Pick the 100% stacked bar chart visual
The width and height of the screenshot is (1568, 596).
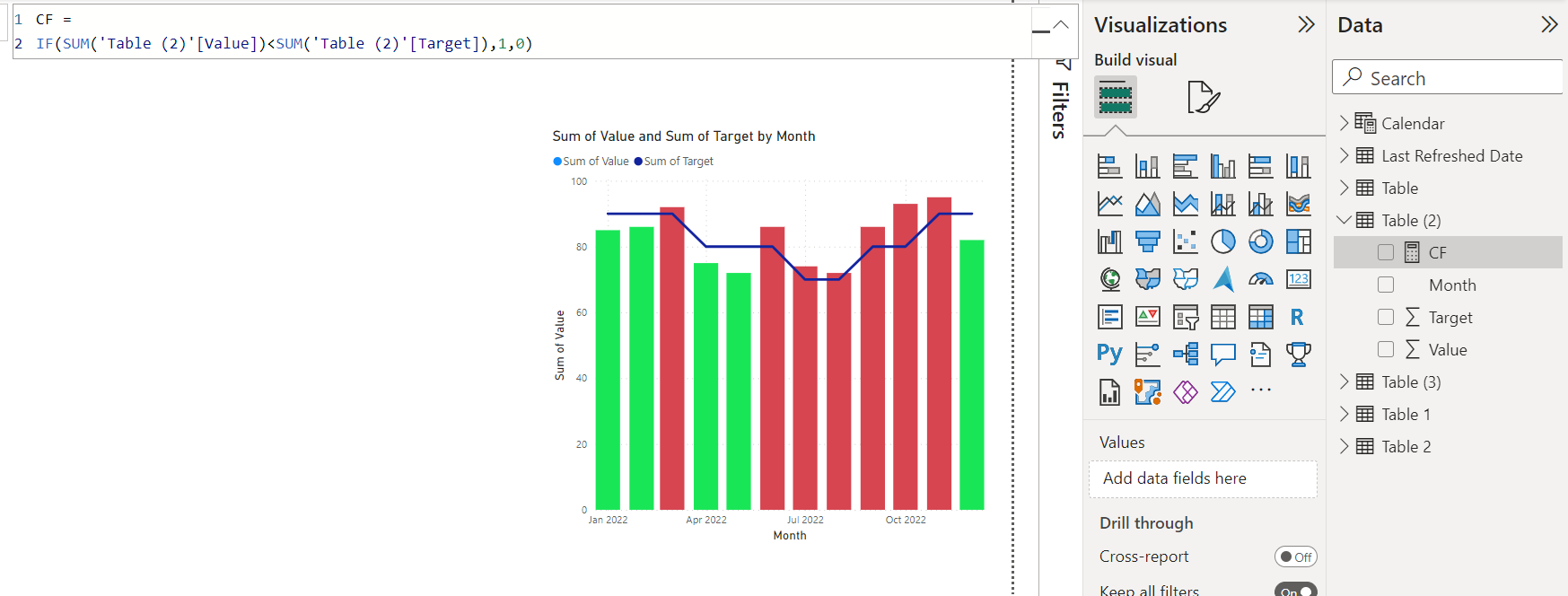(1261, 166)
